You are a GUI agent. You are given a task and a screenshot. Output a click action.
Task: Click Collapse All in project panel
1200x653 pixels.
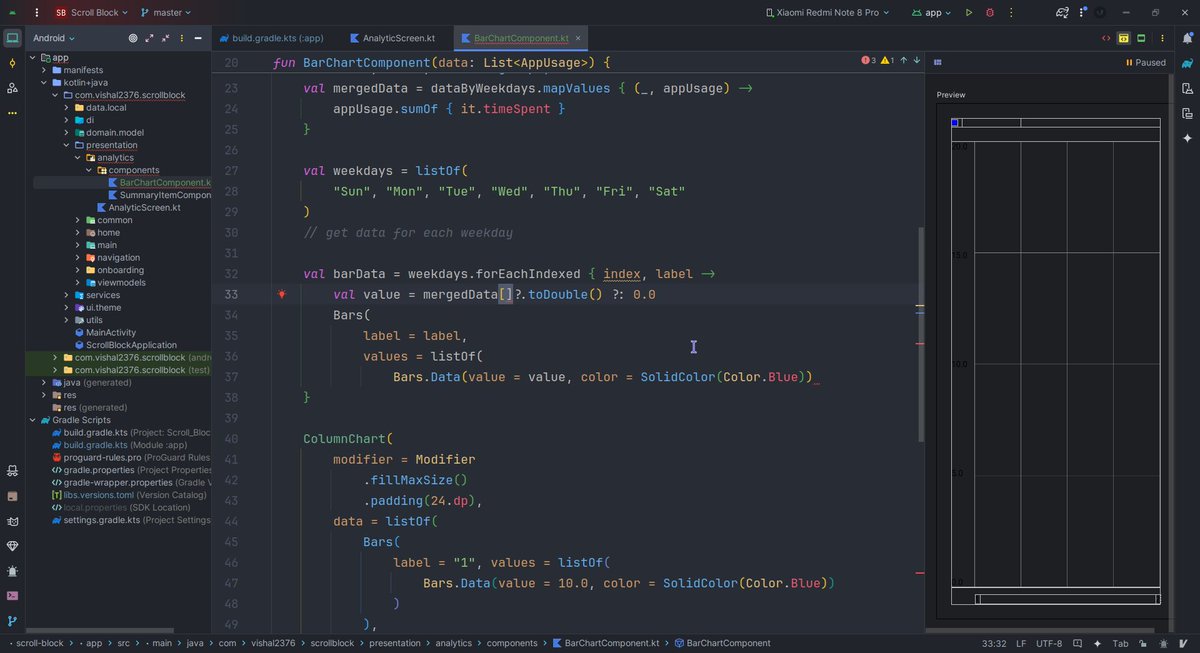[167, 38]
